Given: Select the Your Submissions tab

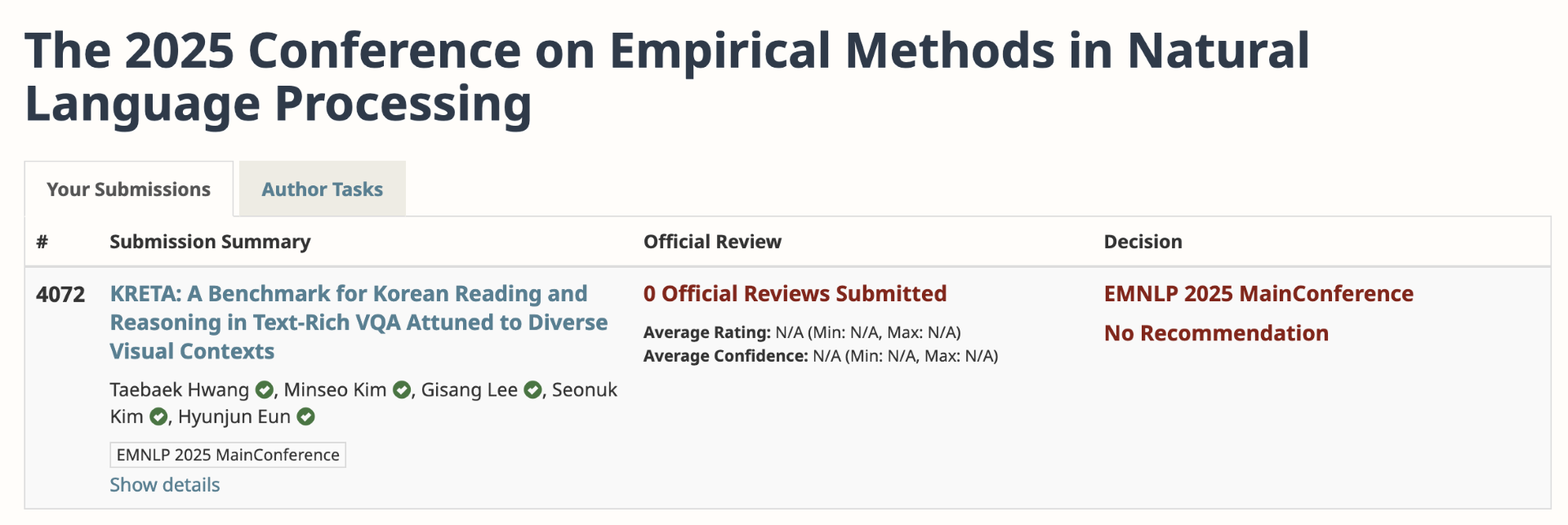Looking at the screenshot, I should point(128,189).
